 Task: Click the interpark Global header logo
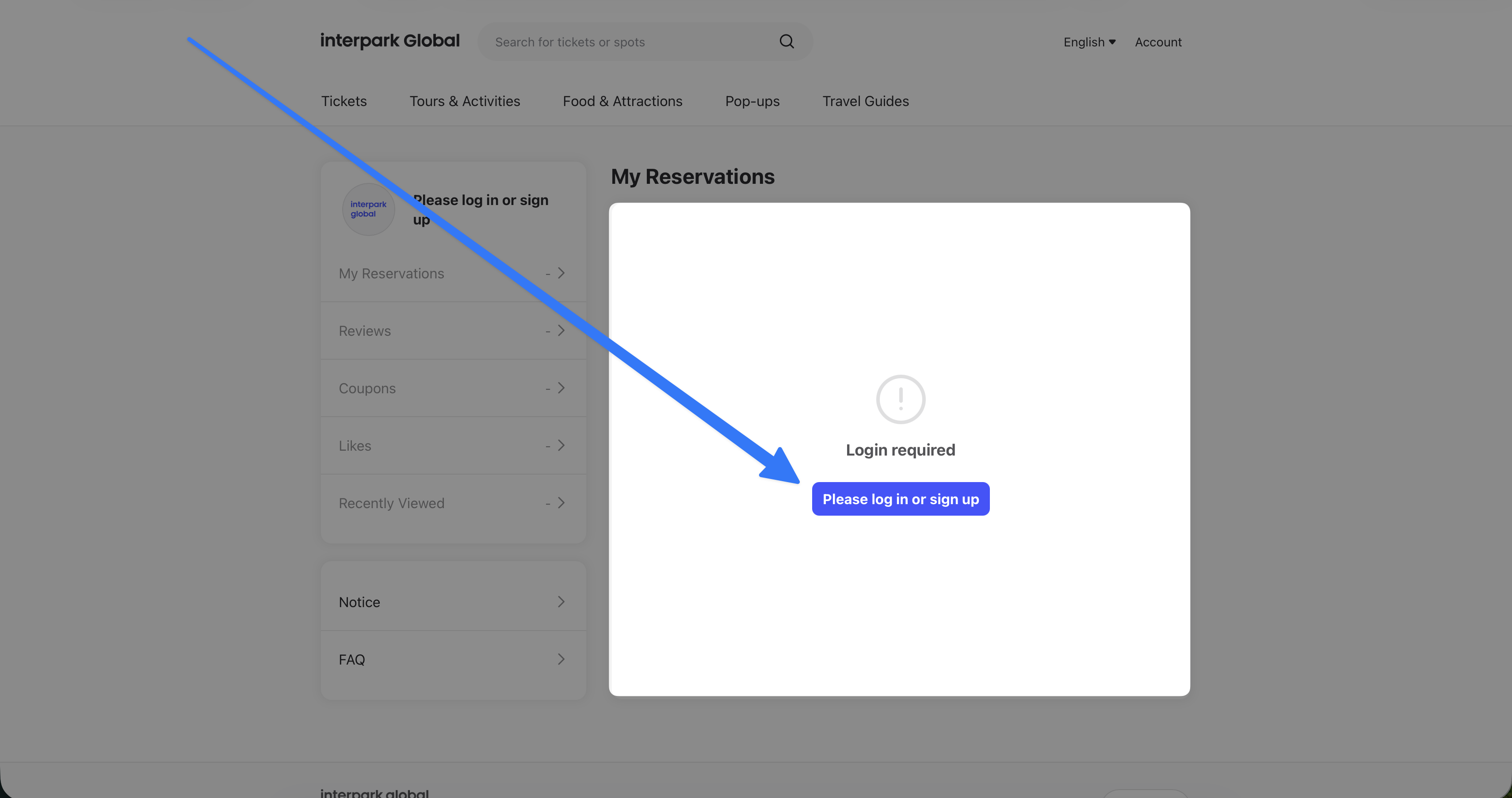click(390, 41)
